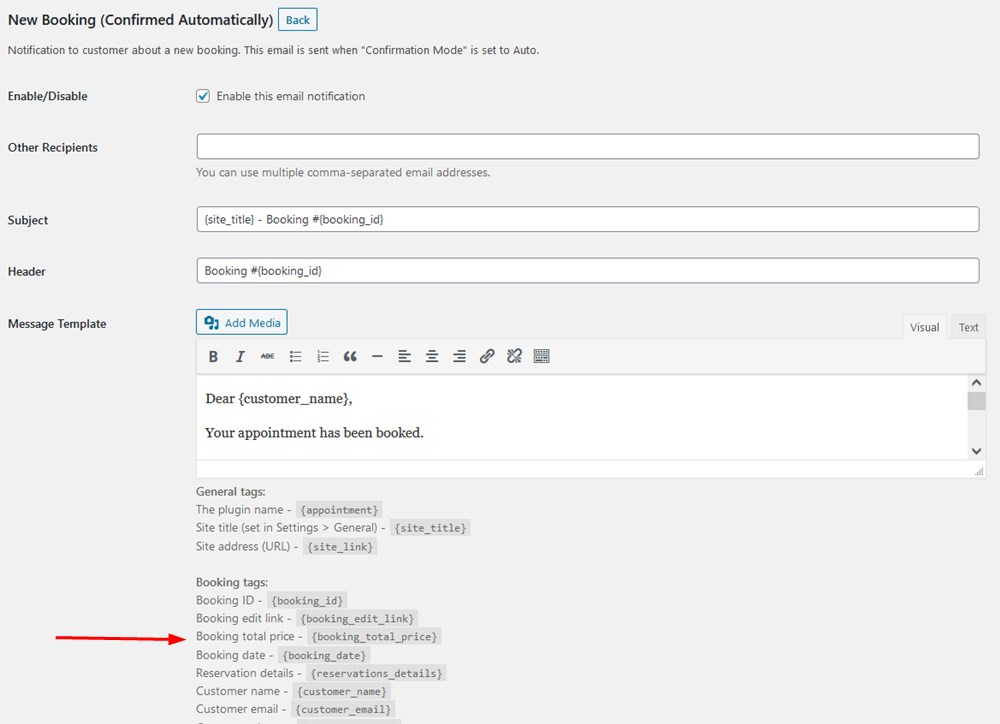Apply strikethrough formatting in editor

click(268, 357)
